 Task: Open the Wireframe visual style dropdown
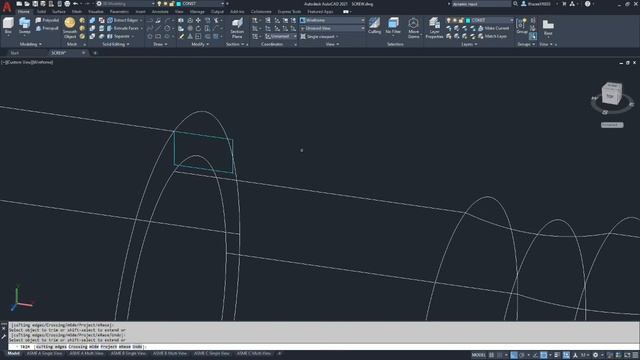point(332,20)
